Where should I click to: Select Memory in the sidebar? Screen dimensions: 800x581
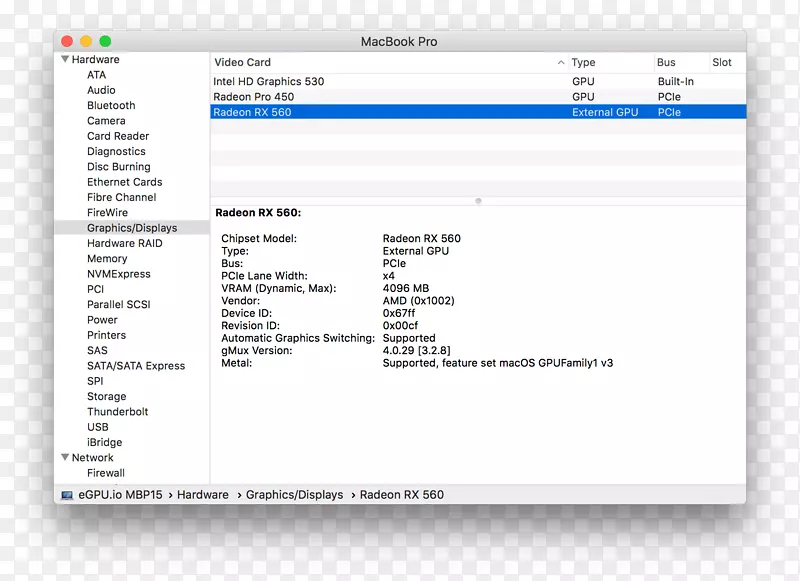click(x=107, y=258)
